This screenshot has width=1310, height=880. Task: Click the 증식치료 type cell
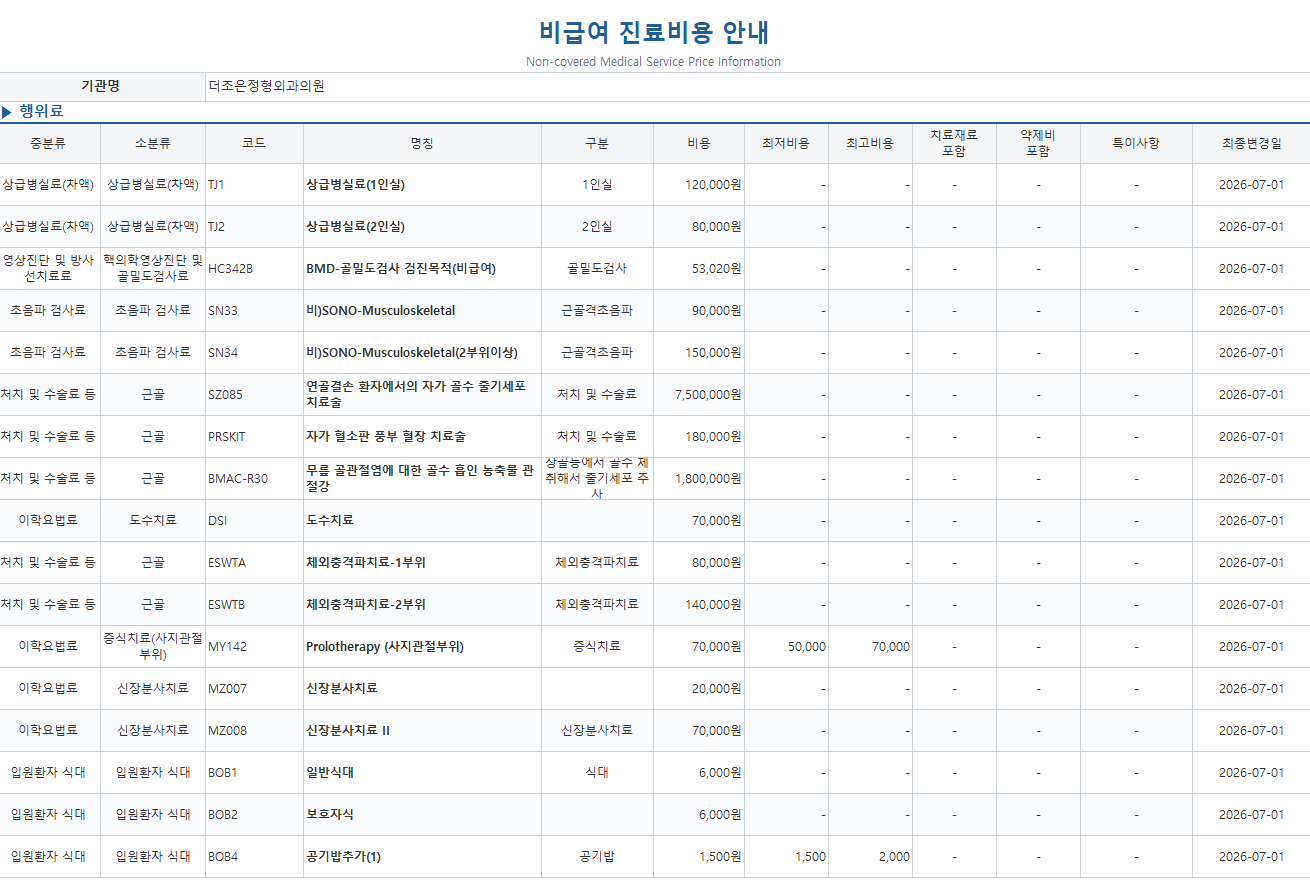click(x=597, y=647)
